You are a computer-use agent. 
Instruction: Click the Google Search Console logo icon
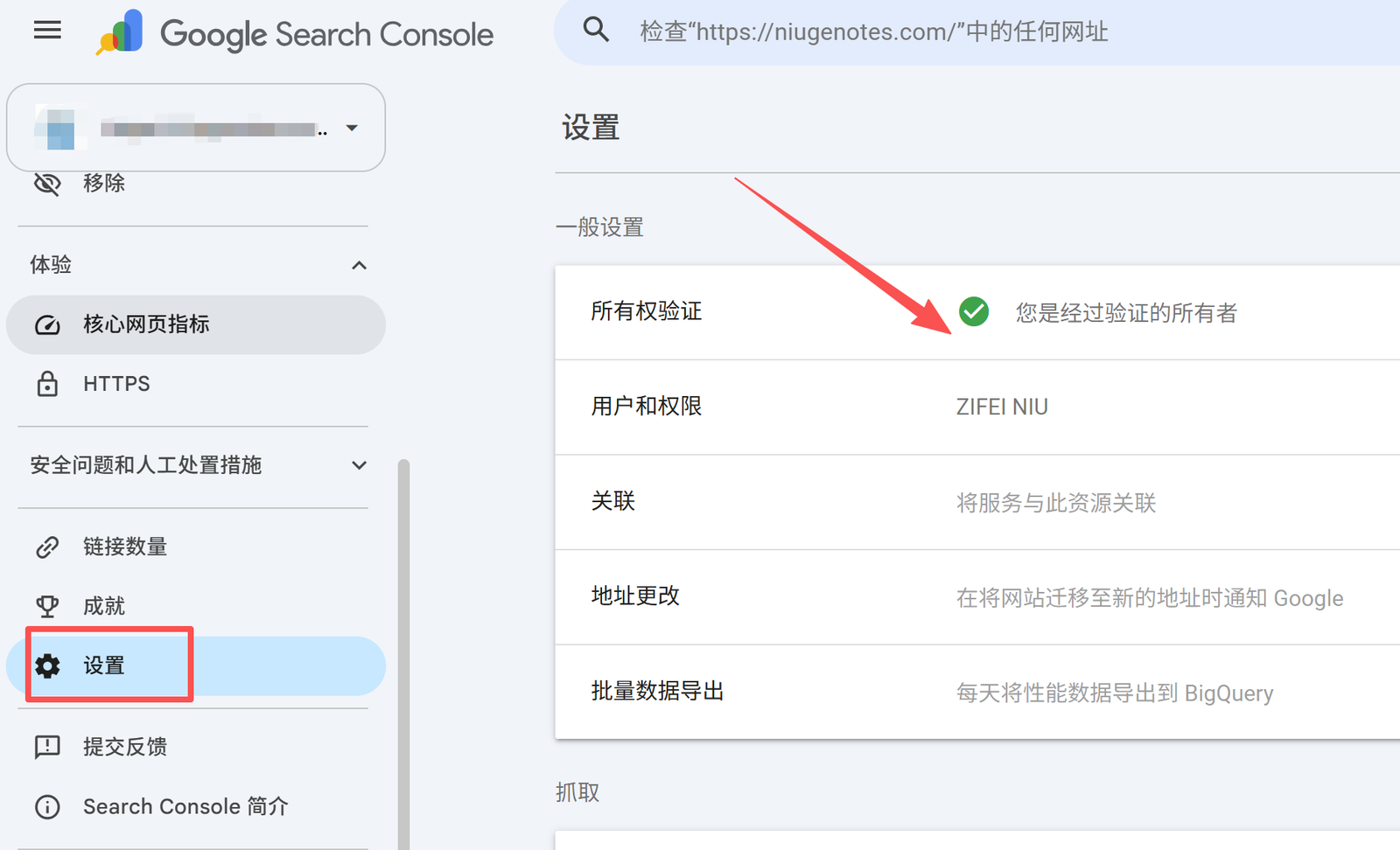tap(120, 32)
